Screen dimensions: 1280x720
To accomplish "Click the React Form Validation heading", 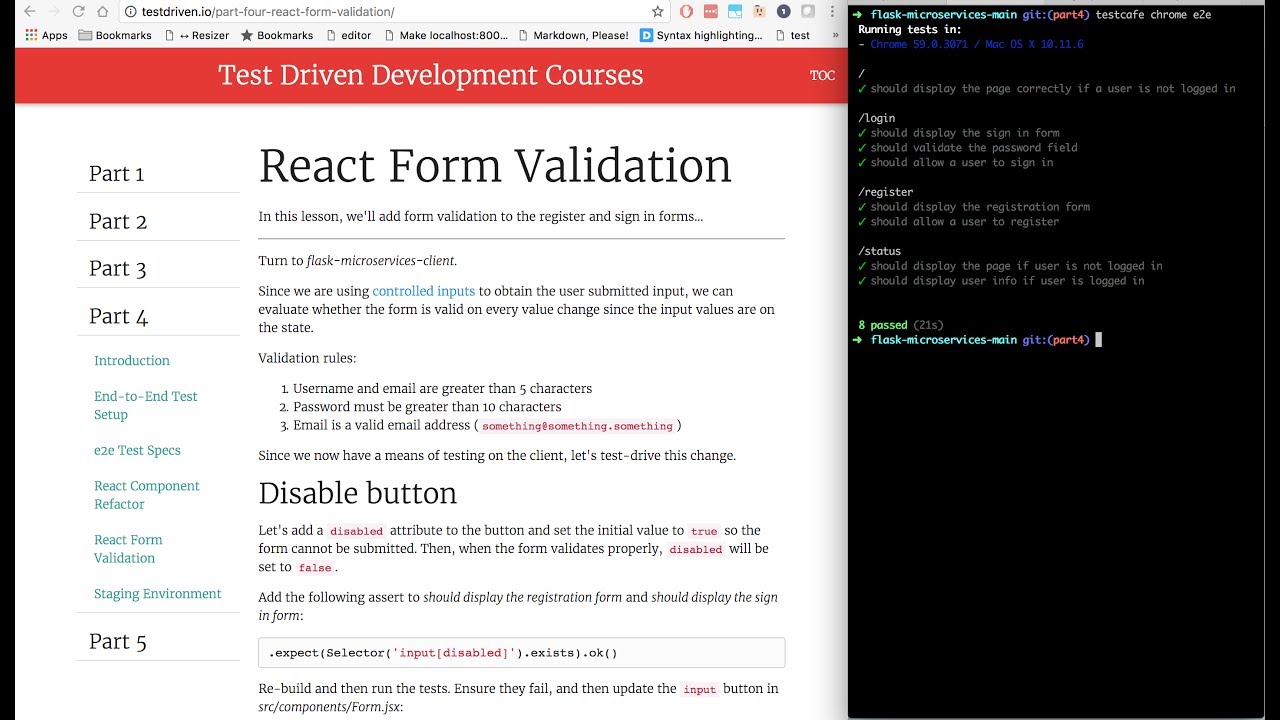I will (495, 166).
